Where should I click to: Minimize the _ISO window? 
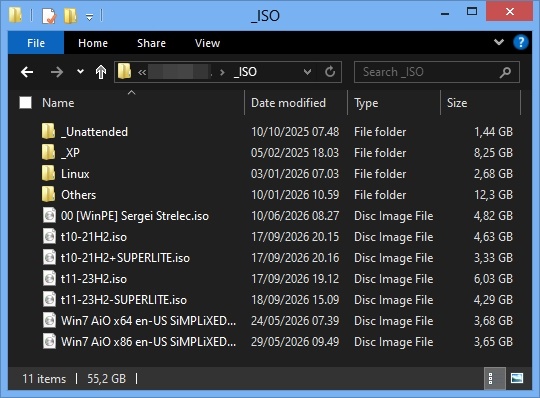(x=445, y=14)
